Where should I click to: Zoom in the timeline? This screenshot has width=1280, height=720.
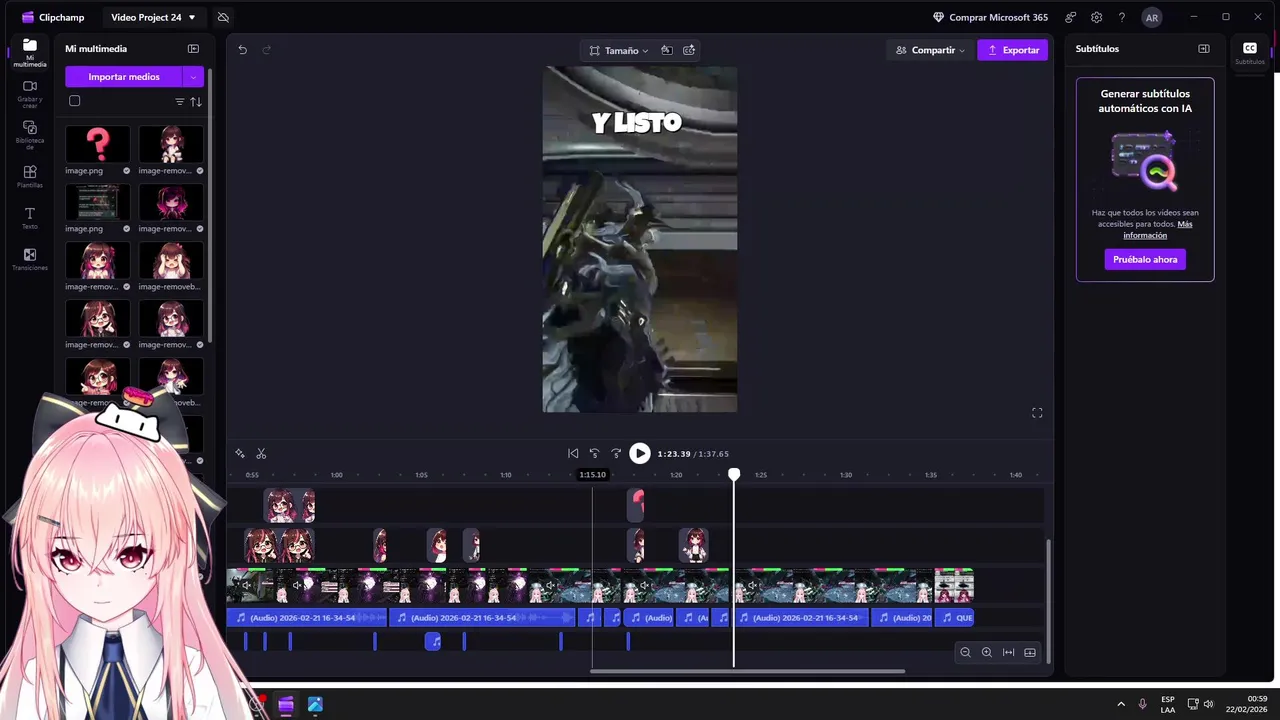pyautogui.click(x=987, y=652)
